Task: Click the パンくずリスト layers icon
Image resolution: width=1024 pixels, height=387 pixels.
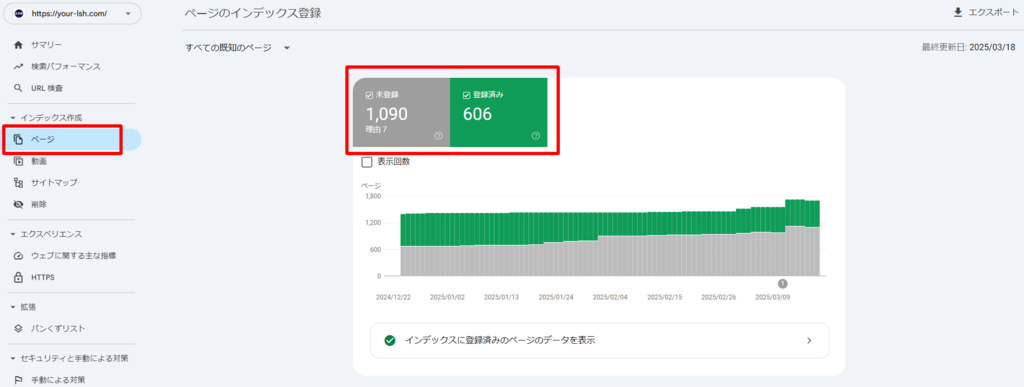Action: [x=18, y=328]
